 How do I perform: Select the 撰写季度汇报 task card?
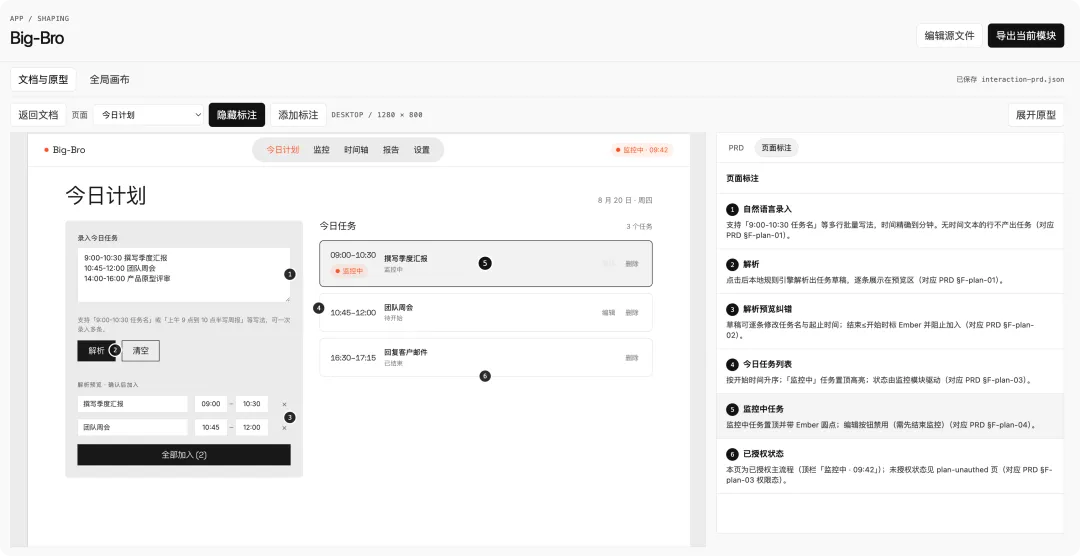(x=486, y=263)
